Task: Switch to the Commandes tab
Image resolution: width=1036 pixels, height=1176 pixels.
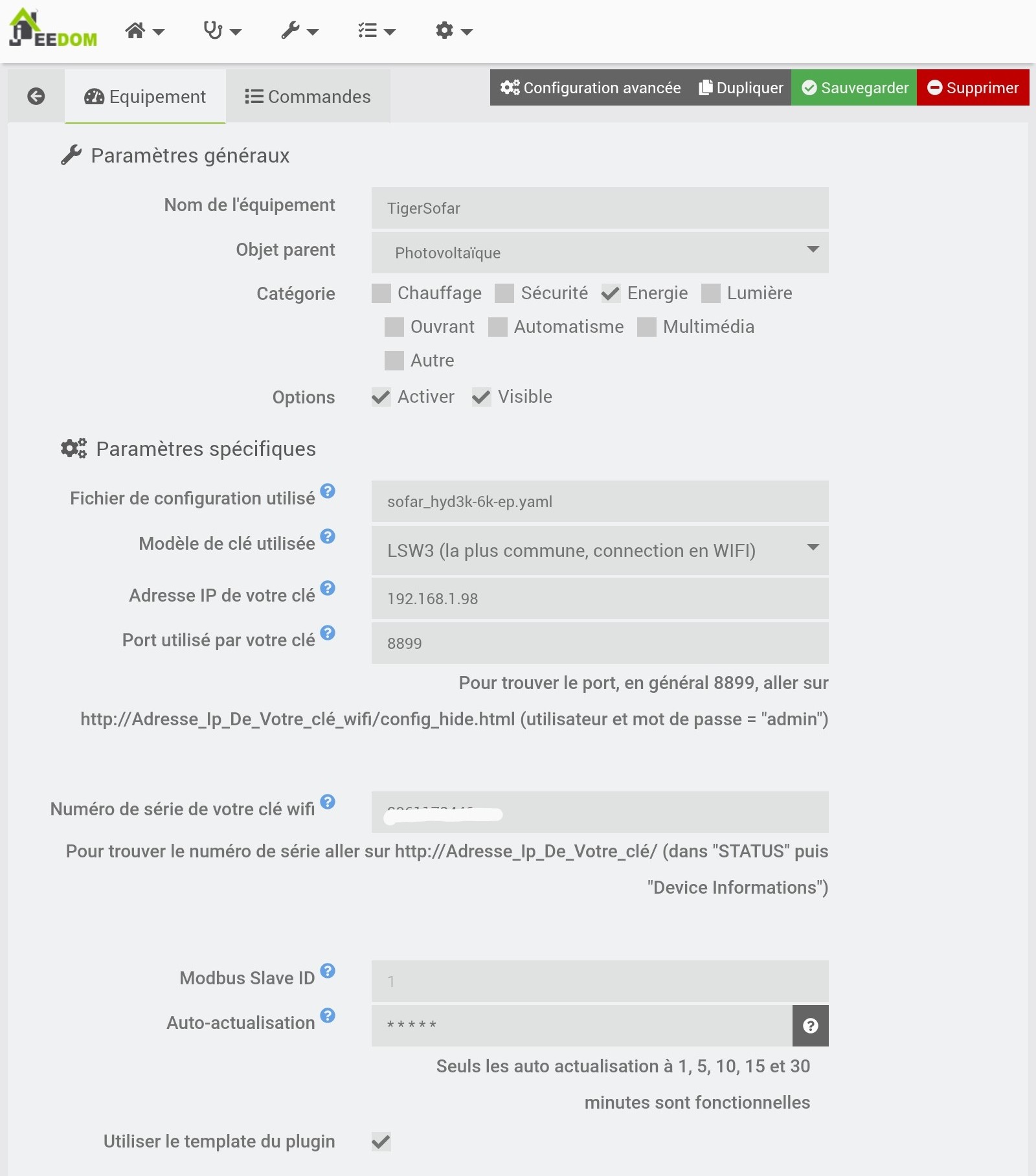Action: click(308, 96)
